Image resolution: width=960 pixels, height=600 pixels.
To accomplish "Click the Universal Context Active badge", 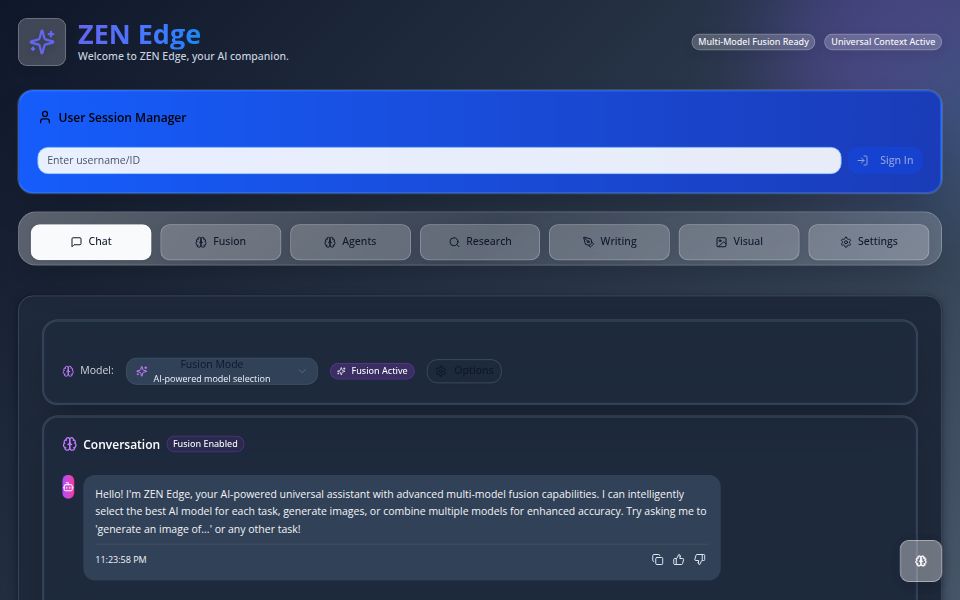I will (883, 42).
